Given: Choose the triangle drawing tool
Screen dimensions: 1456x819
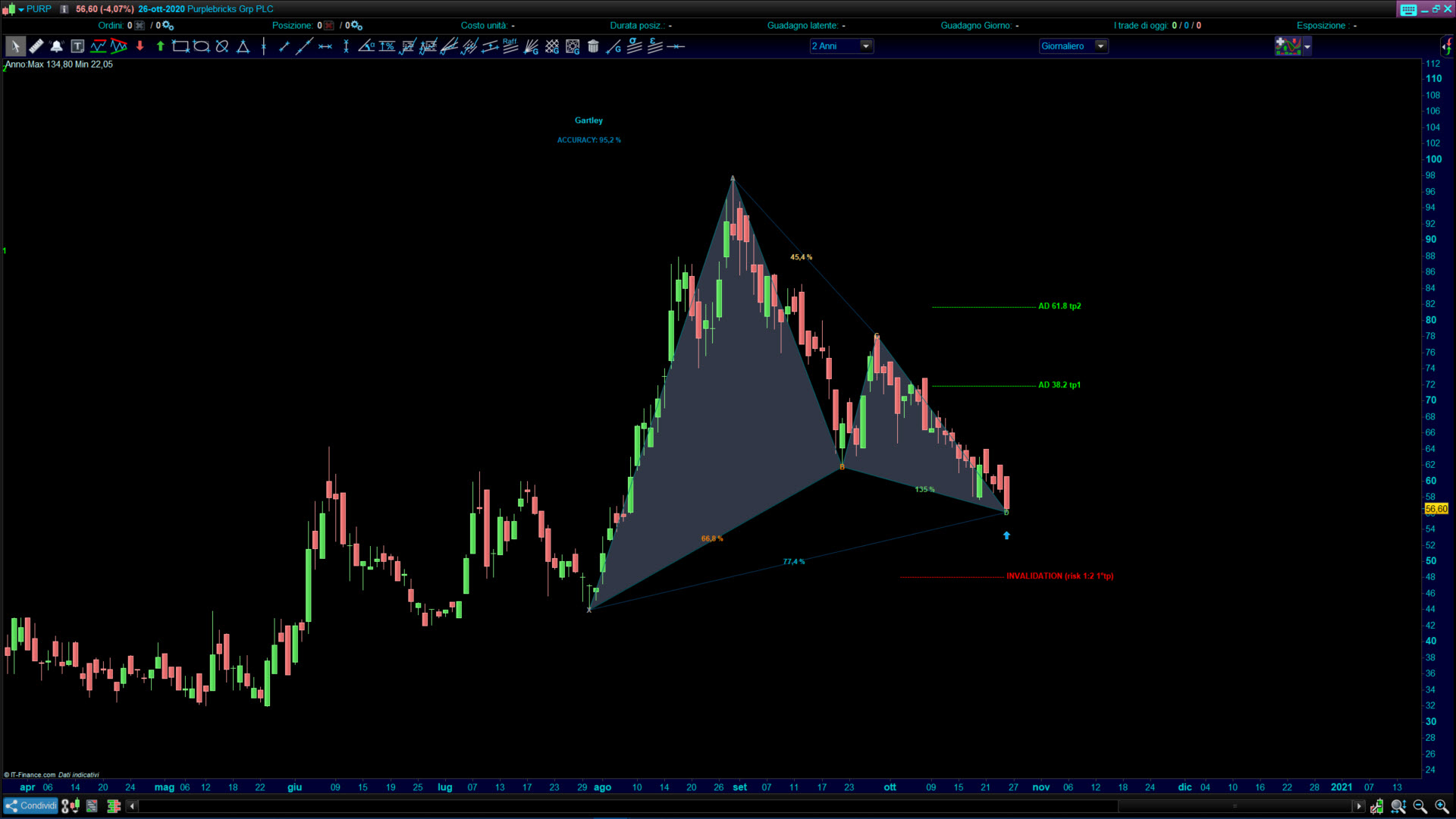Looking at the screenshot, I should [x=243, y=46].
